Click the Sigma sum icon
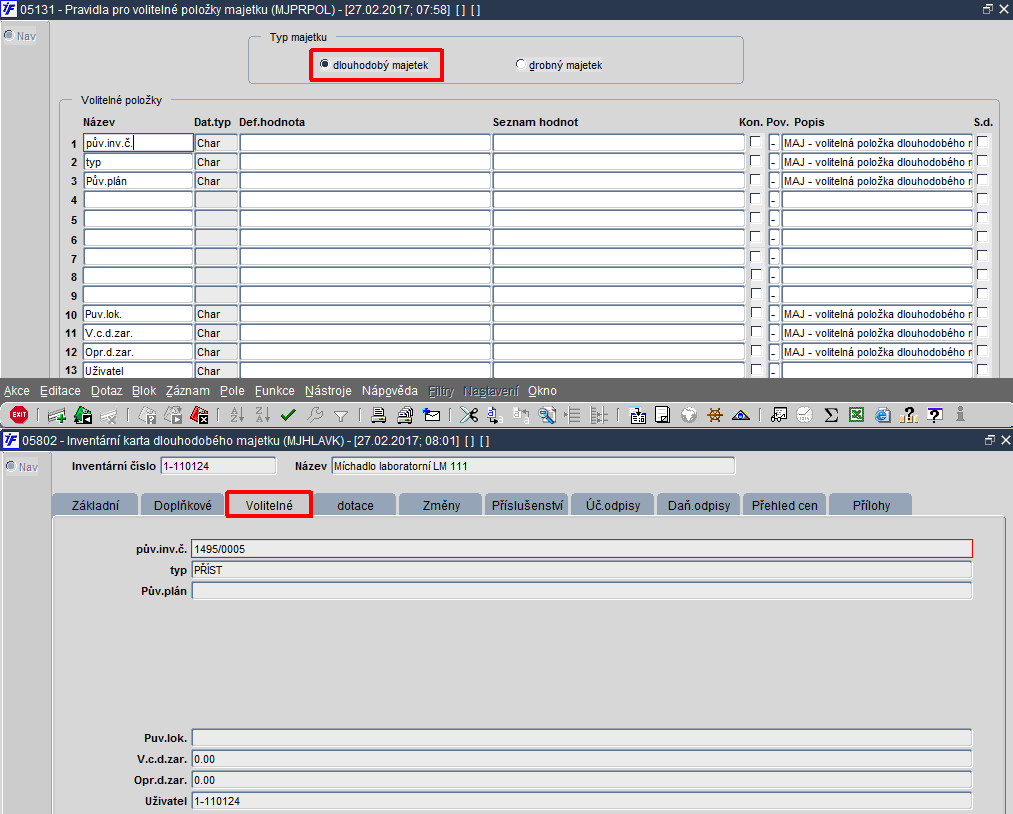The height and width of the screenshot is (814, 1013). [831, 415]
